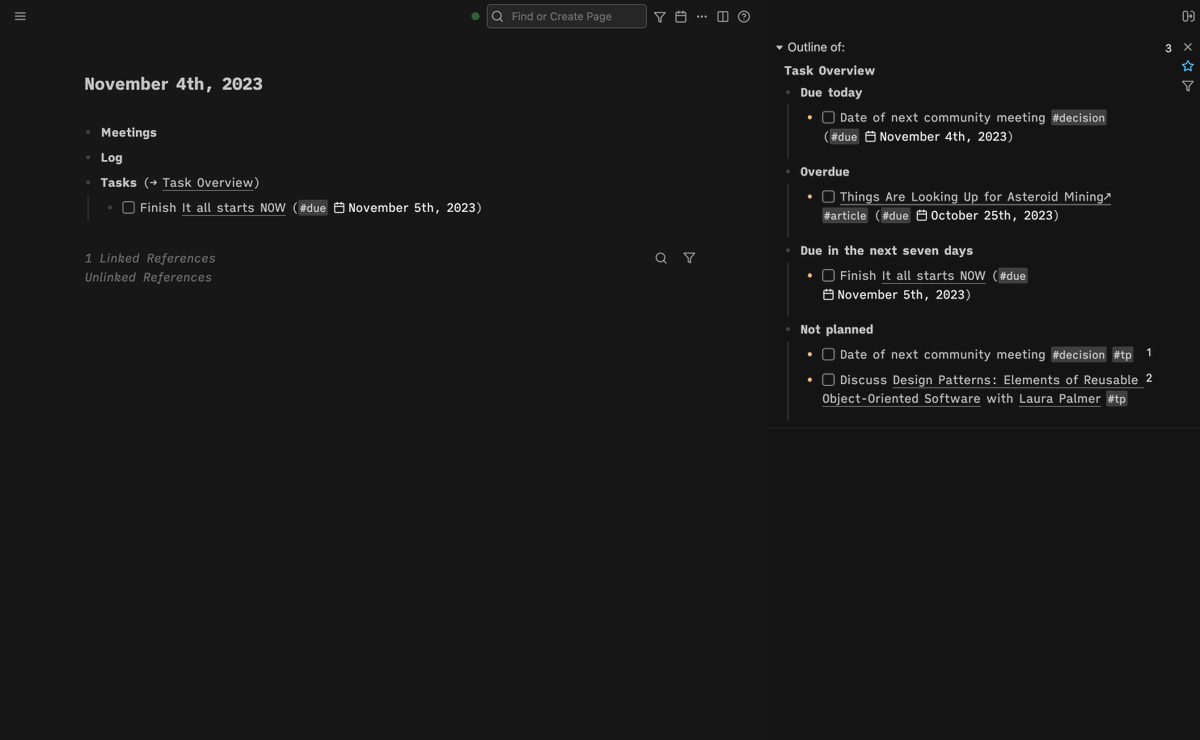Toggle the right sidebar with columns icon
This screenshot has height=740, width=1200.
(x=722, y=16)
